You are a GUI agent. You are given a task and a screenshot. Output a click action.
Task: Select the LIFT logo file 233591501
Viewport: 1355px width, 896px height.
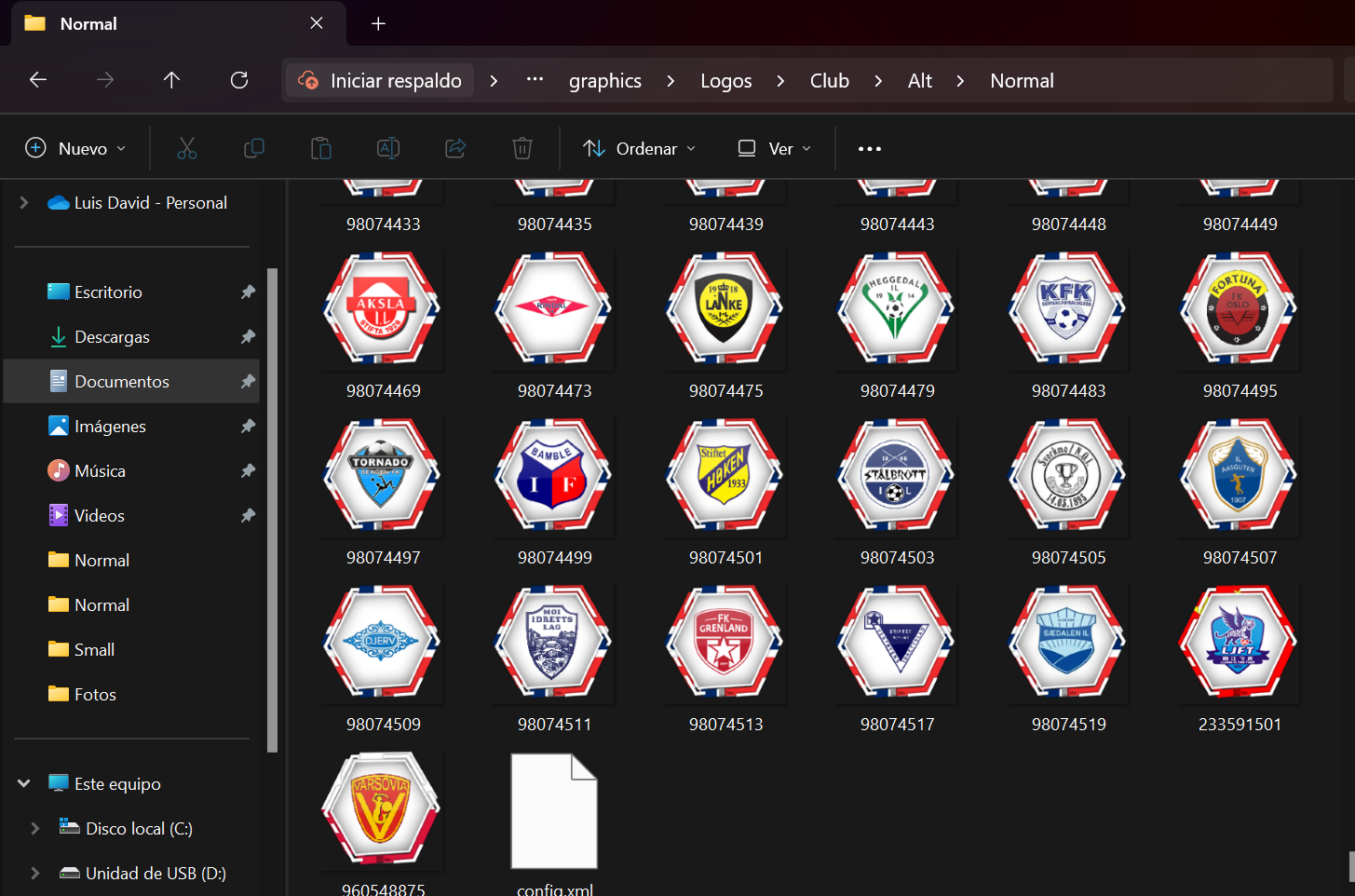[x=1239, y=642]
